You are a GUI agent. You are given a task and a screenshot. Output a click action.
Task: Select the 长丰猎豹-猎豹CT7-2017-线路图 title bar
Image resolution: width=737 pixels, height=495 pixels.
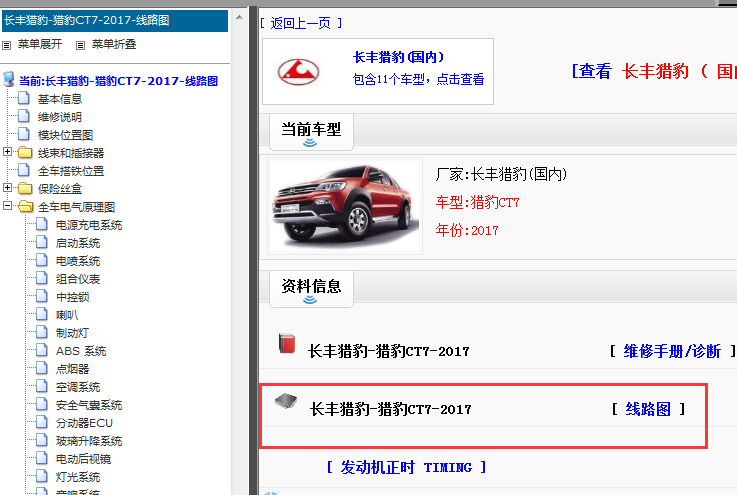[115, 21]
